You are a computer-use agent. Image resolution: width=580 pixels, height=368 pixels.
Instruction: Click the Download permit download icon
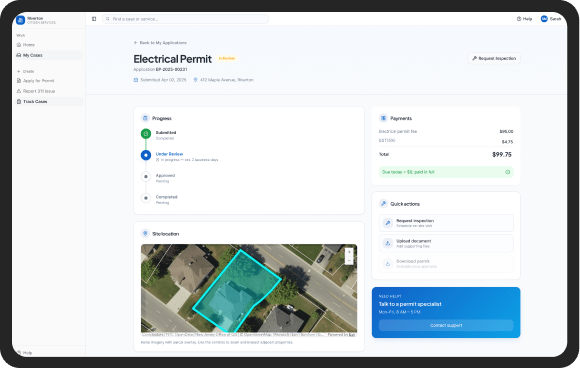click(x=388, y=263)
